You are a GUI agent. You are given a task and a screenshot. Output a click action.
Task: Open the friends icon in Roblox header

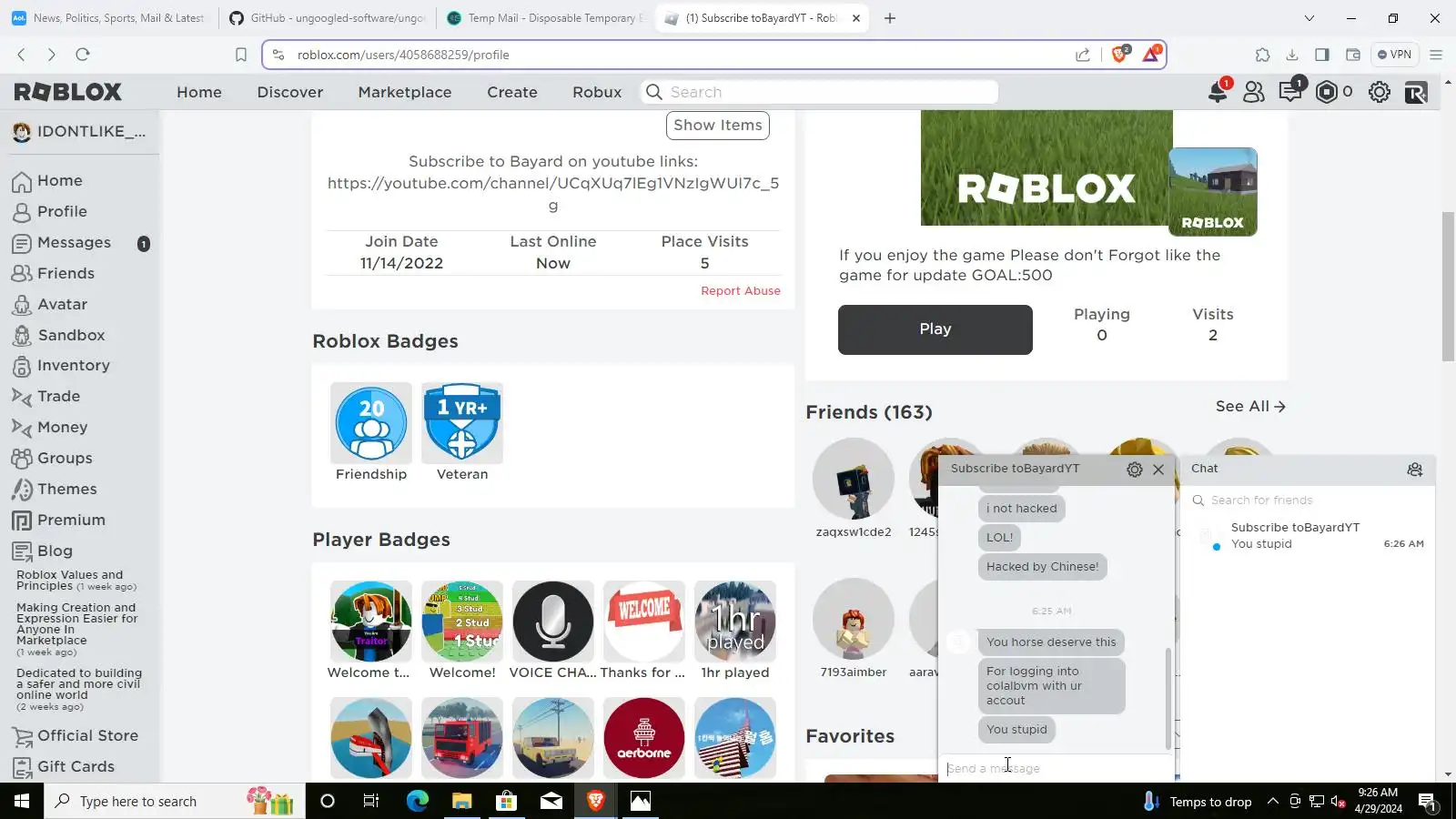pos(1254,92)
